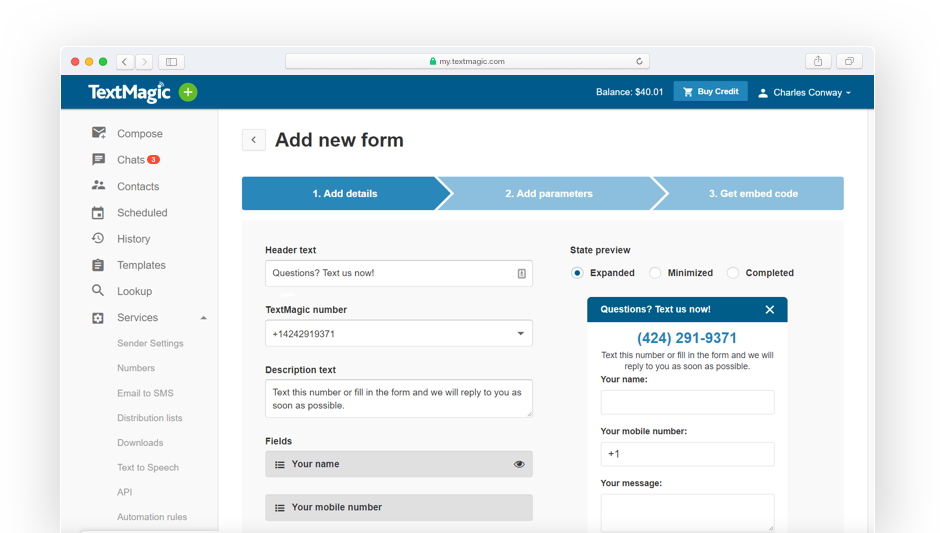940x533 pixels.
Task: Click the browser back arrow
Action: coord(125,62)
